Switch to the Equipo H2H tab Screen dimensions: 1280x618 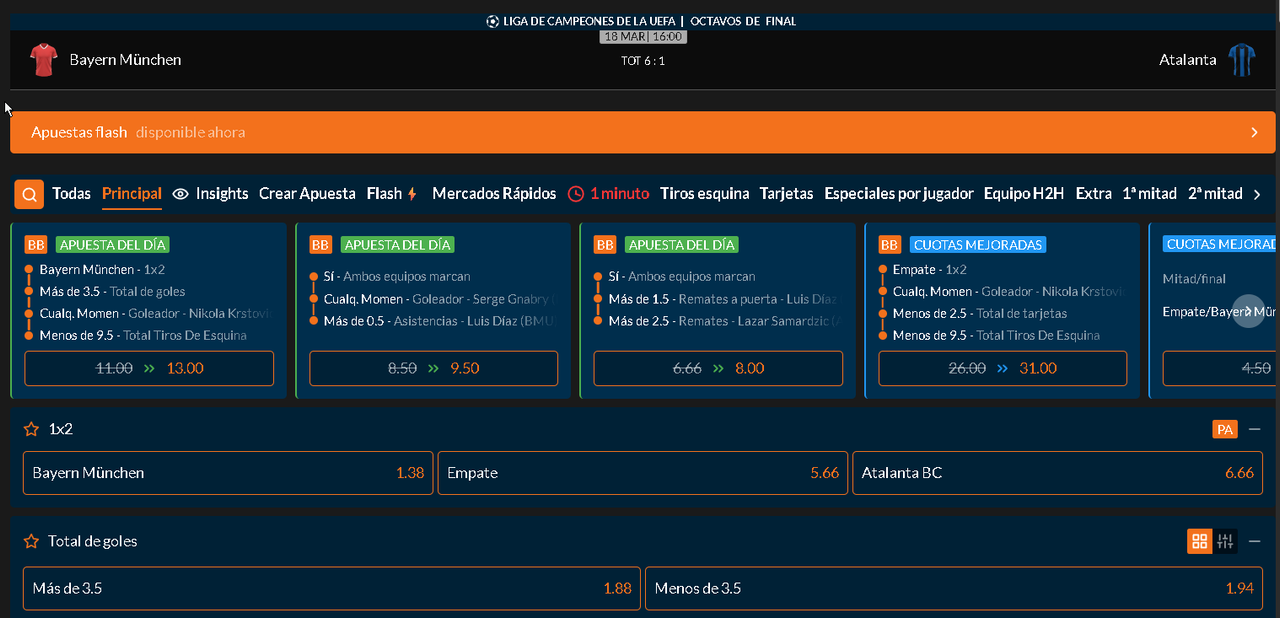pos(1024,194)
